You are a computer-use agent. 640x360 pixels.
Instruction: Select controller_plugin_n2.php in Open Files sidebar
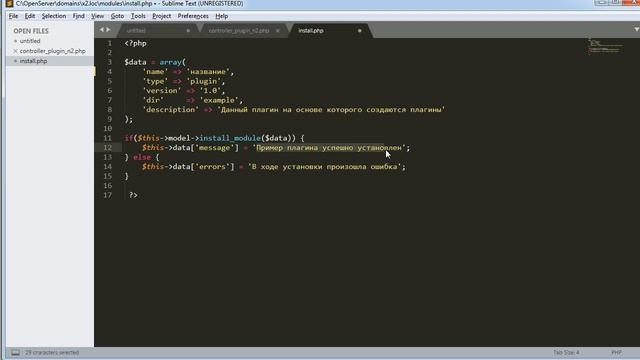click(x=53, y=51)
